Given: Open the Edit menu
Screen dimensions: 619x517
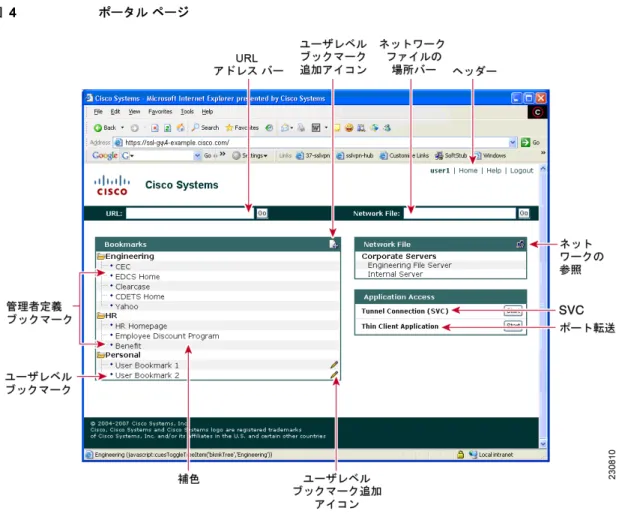Looking at the screenshot, I should [115, 112].
